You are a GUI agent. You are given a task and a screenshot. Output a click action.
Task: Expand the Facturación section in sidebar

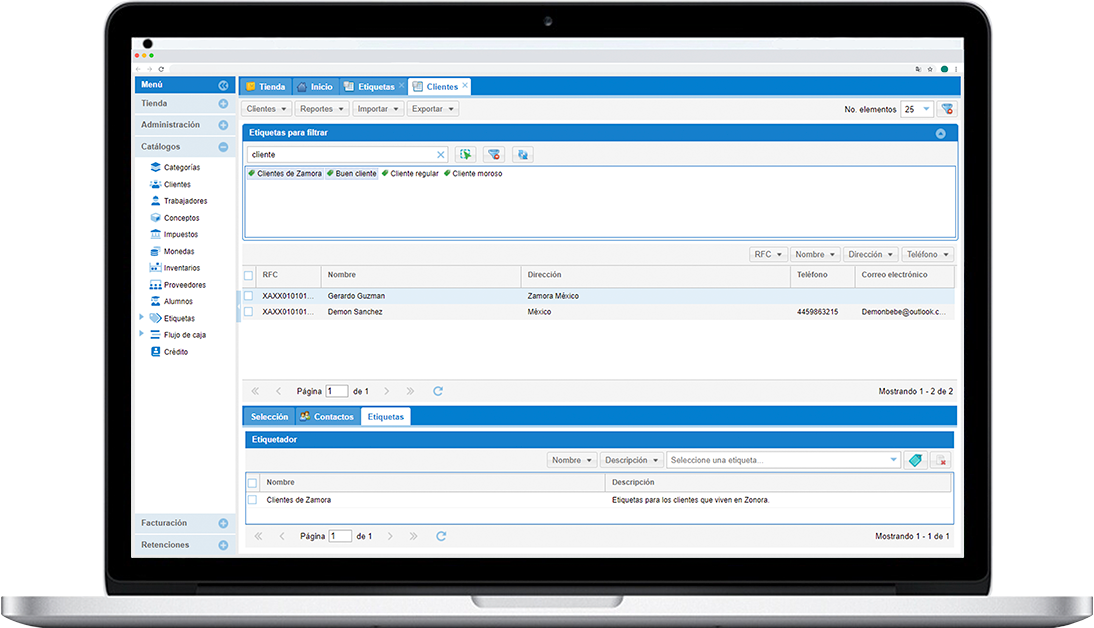click(223, 523)
